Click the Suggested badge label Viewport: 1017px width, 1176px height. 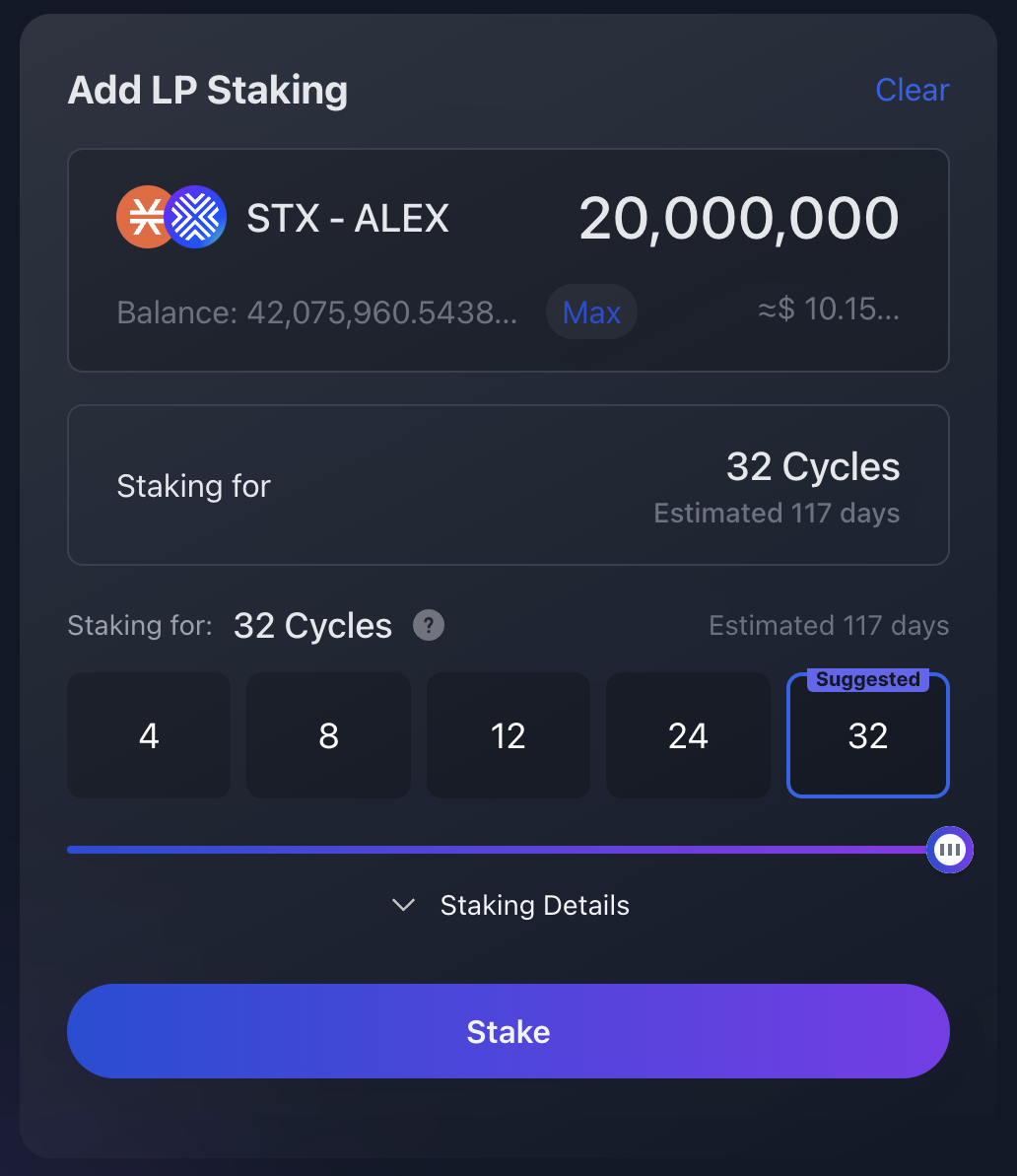868,679
